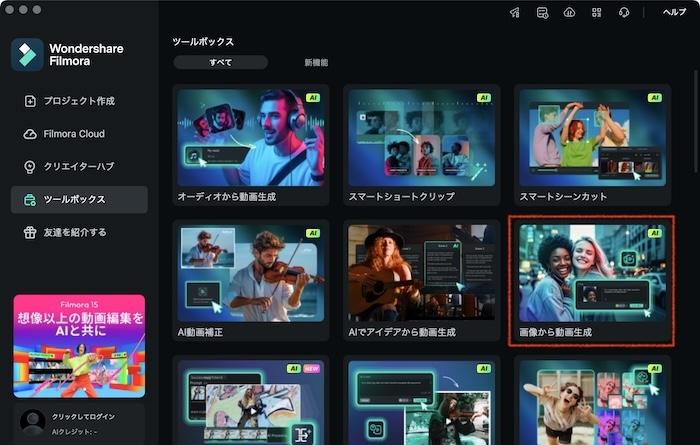Click the AI badge on AI動画補正 card
Viewport: 700px width, 445px height.
pyautogui.click(x=313, y=233)
